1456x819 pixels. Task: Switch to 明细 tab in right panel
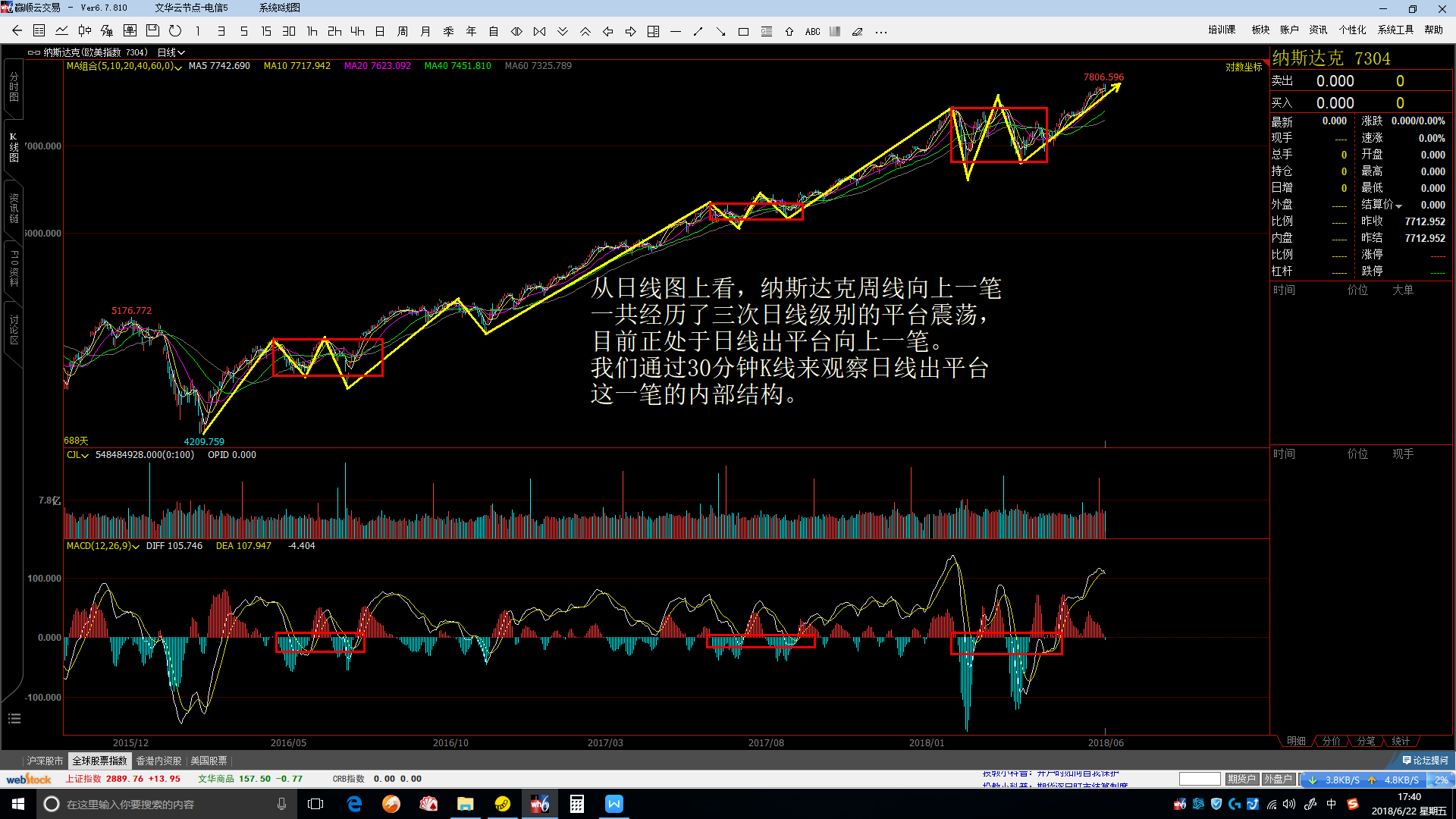pyautogui.click(x=1296, y=741)
